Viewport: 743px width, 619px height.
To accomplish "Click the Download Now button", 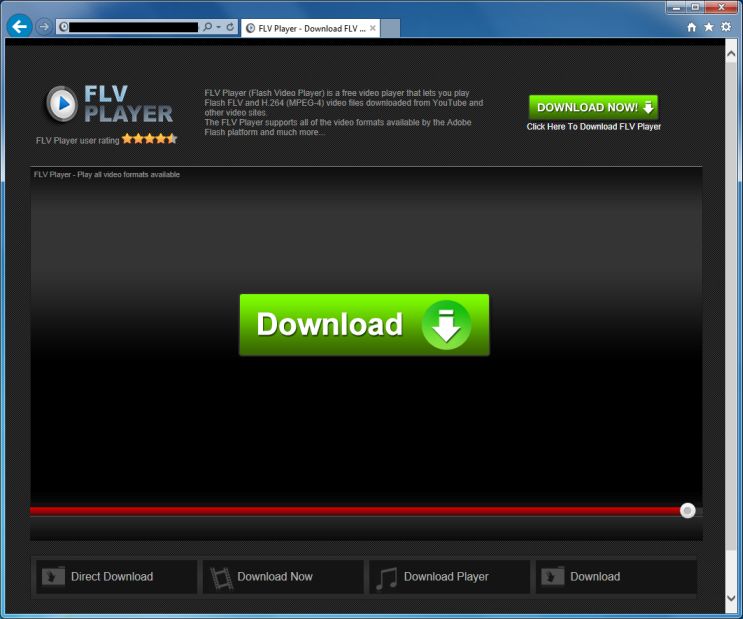I will click(283, 577).
